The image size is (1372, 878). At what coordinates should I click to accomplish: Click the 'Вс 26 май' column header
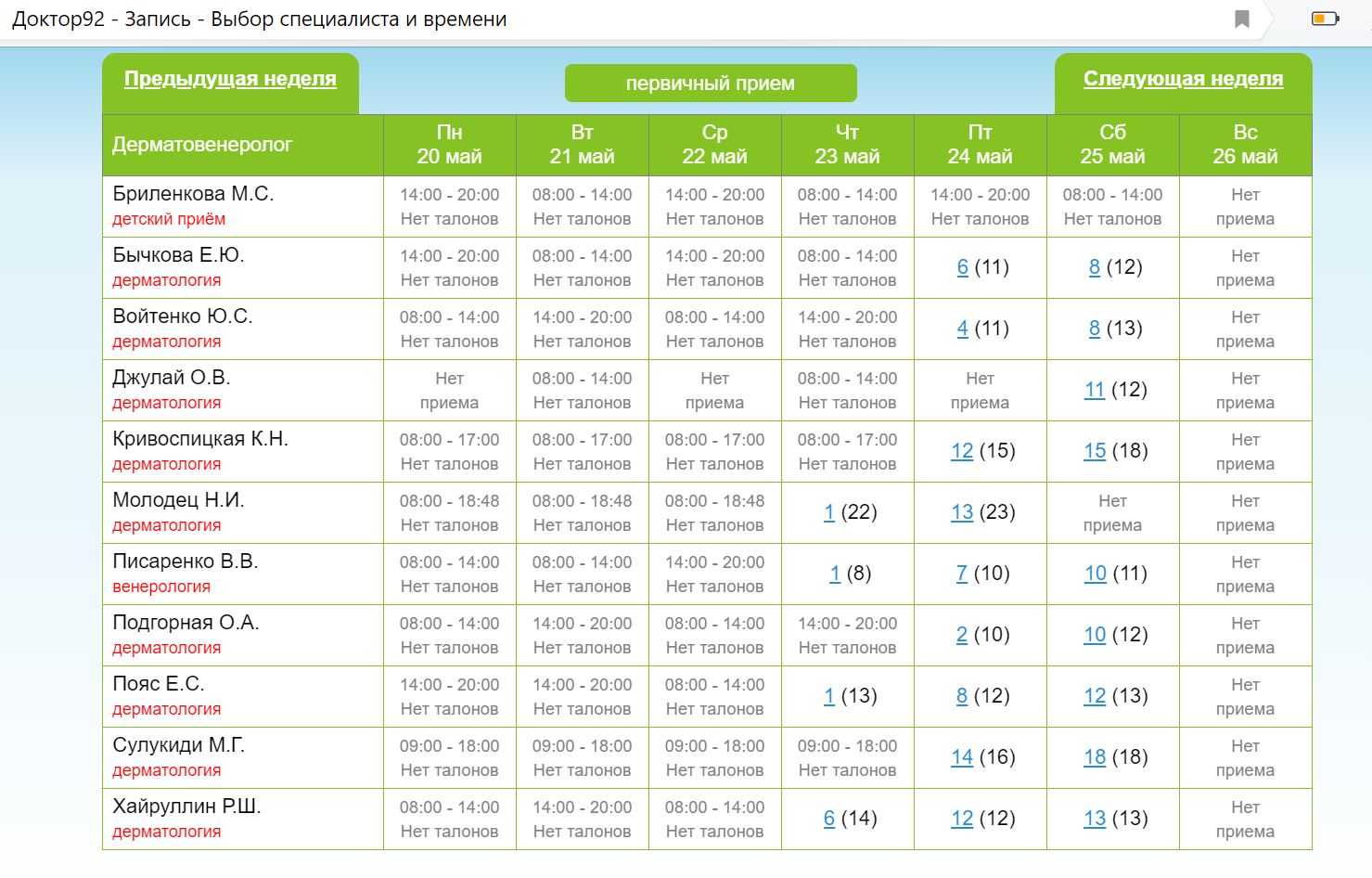(1246, 145)
